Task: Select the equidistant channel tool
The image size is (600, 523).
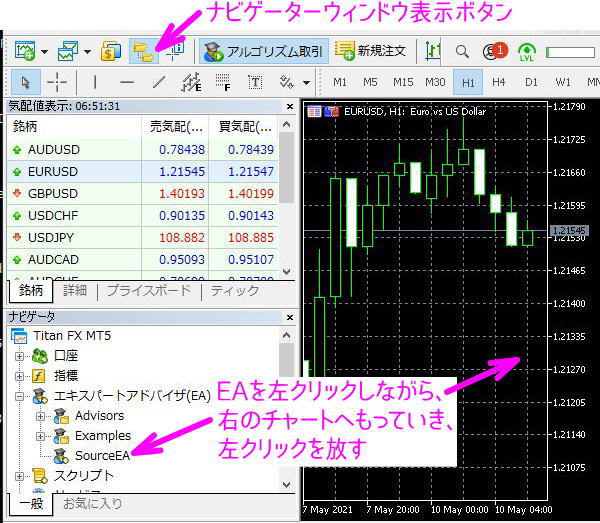Action: 191,82
